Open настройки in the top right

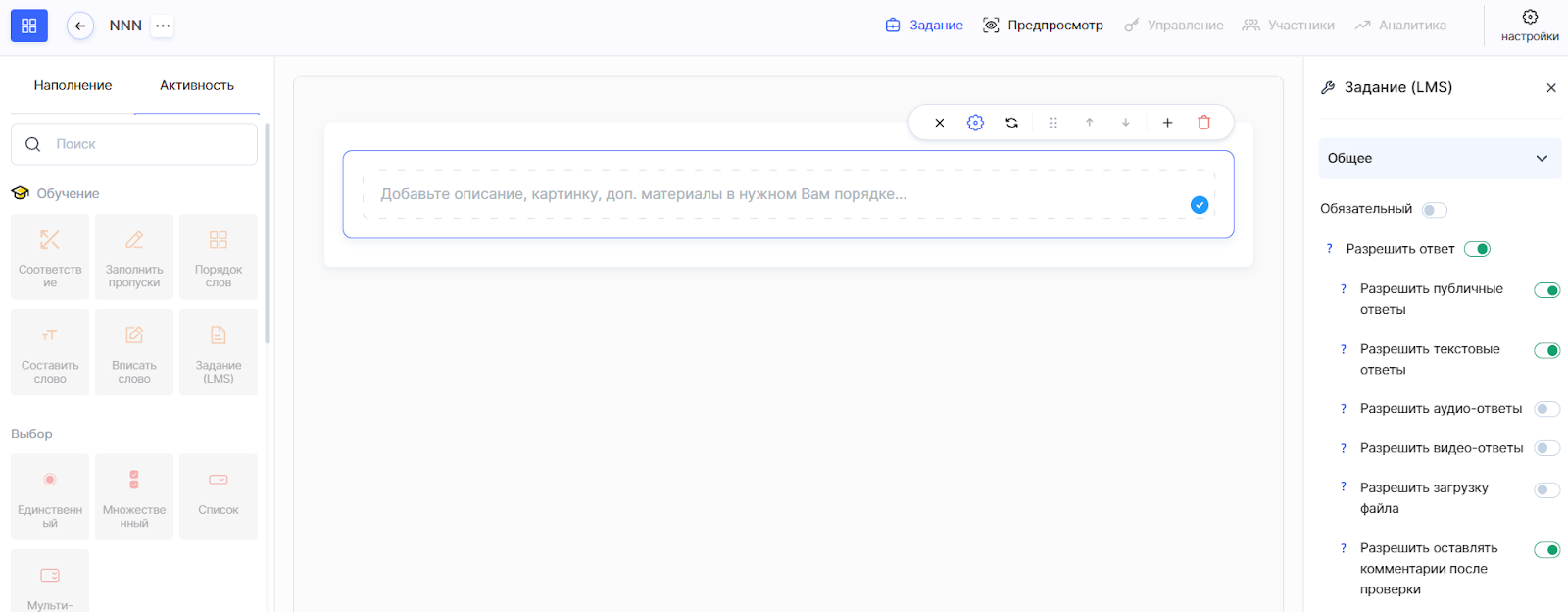click(1529, 25)
